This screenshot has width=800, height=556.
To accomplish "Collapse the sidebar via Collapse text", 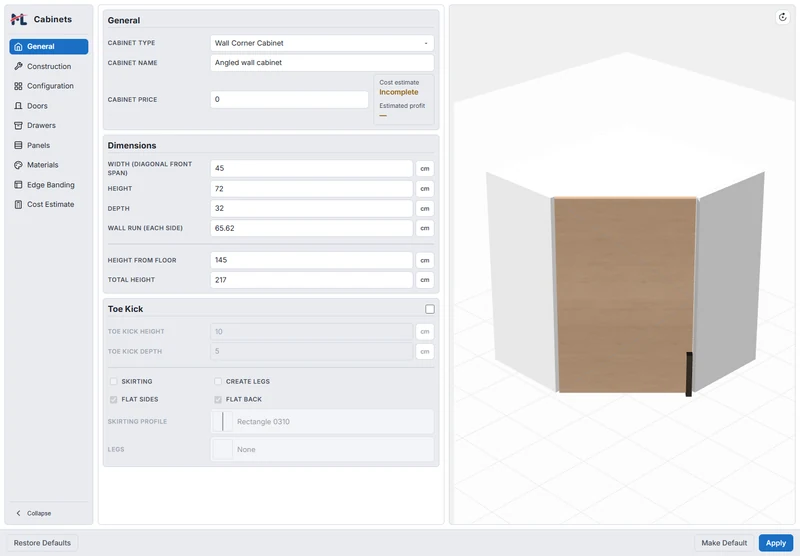I will (39, 513).
